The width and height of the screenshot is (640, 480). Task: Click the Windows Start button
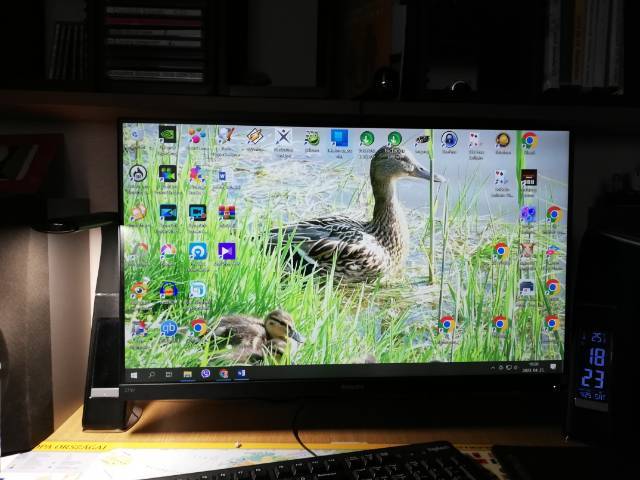pyautogui.click(x=136, y=373)
